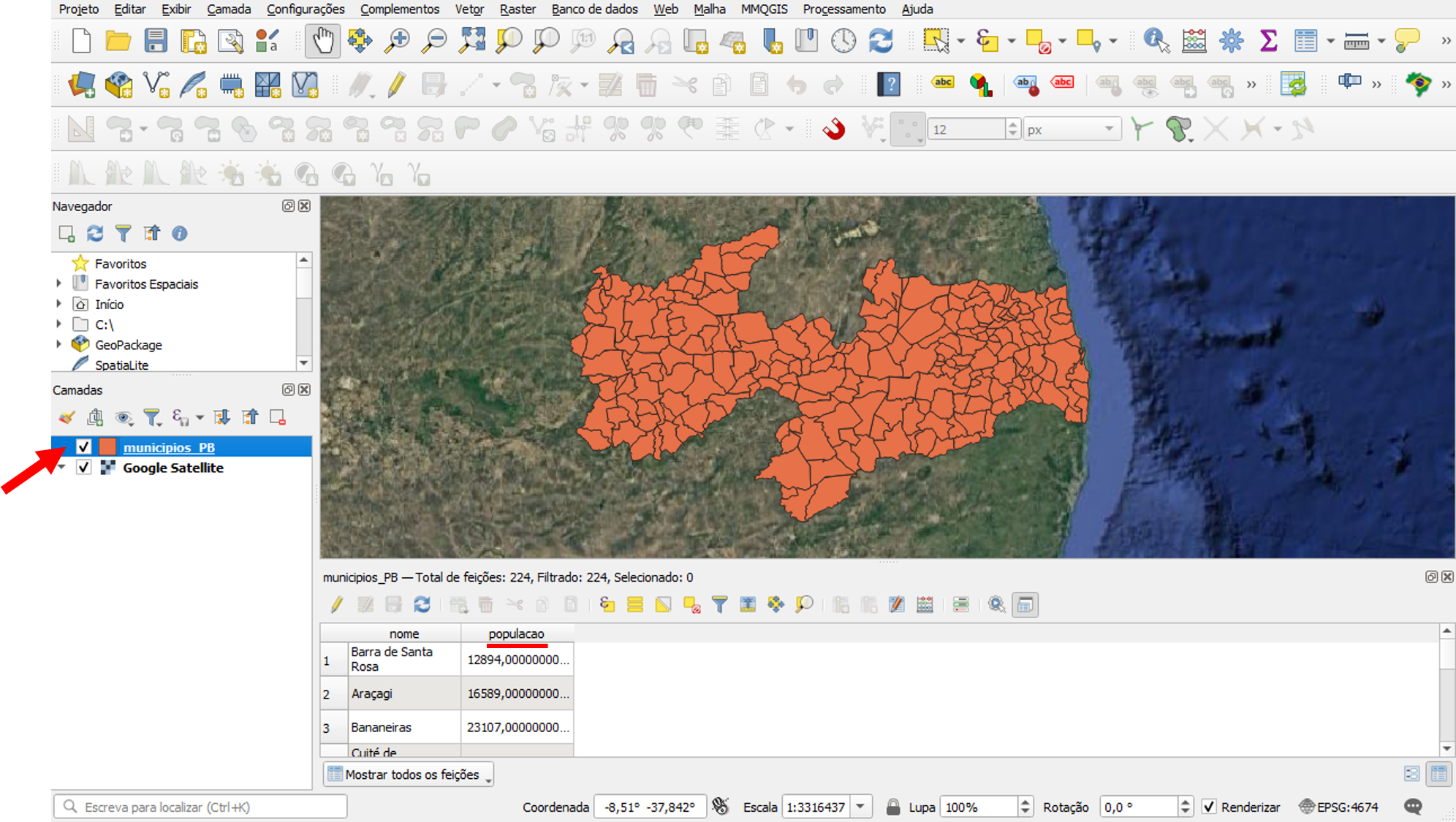
Task: Toggle the Renderizar checkbox
Action: coord(1209,807)
